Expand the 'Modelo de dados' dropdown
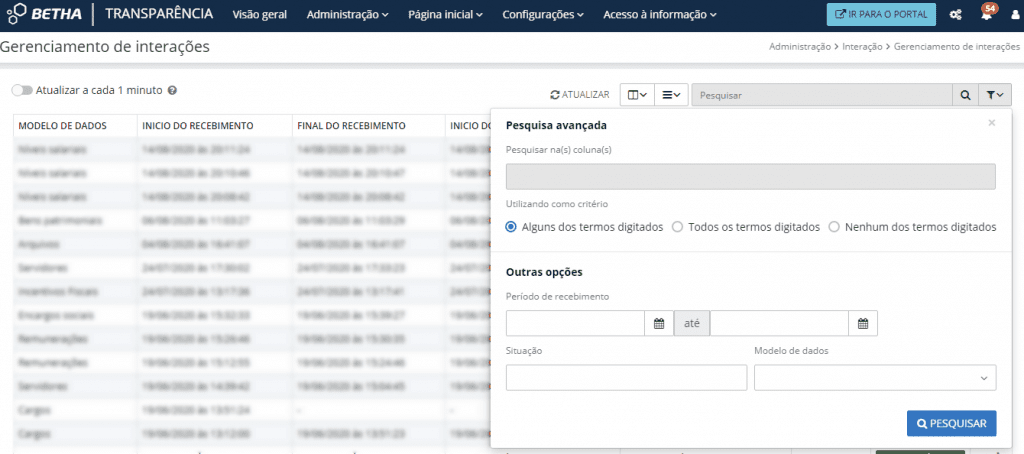This screenshot has width=1024, height=454. coord(875,377)
